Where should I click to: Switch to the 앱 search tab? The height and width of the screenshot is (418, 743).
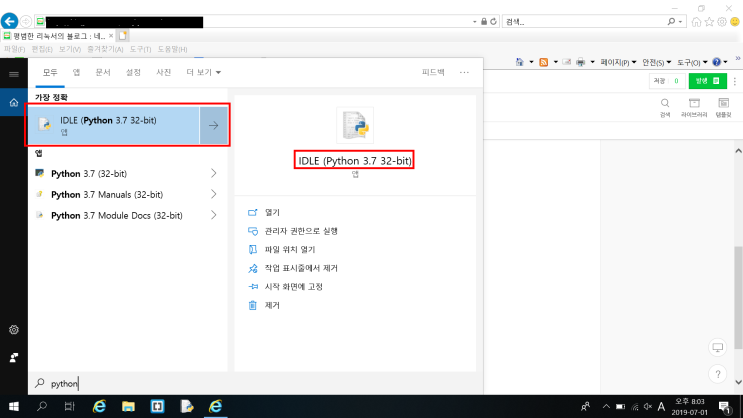tap(76, 73)
